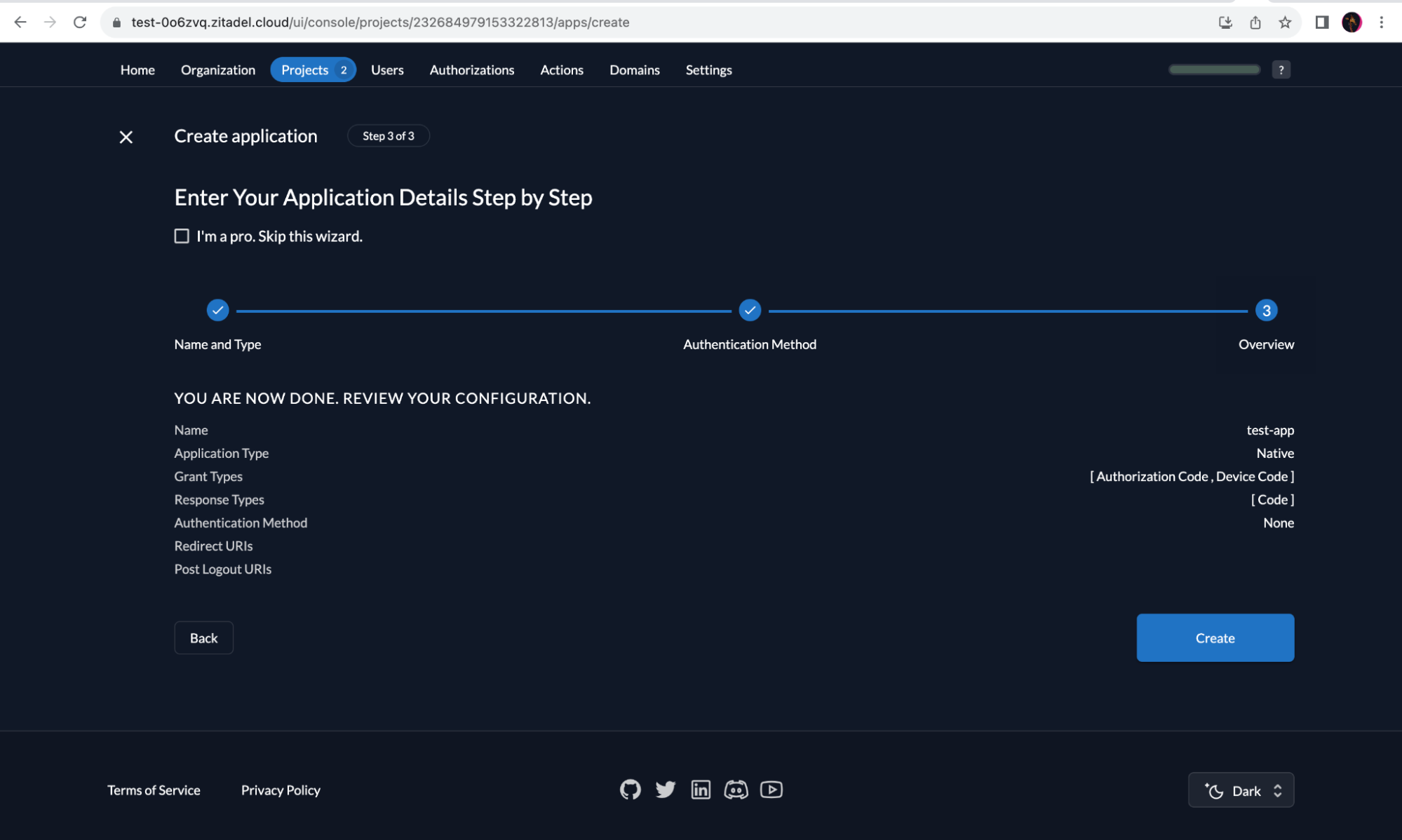
Task: Click the Back button to return
Action: (x=203, y=637)
